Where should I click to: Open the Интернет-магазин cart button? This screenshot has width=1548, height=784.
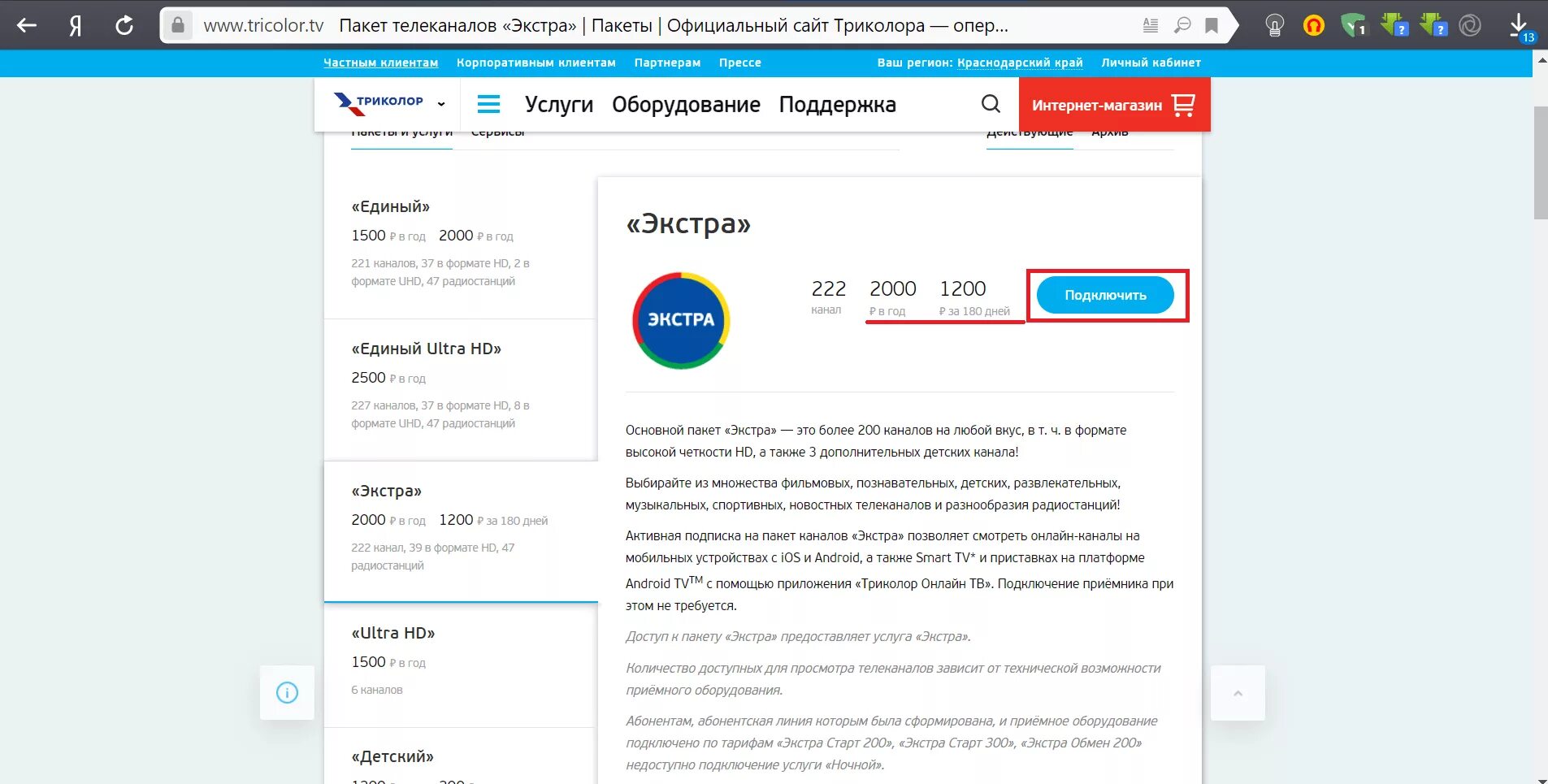click(1114, 105)
